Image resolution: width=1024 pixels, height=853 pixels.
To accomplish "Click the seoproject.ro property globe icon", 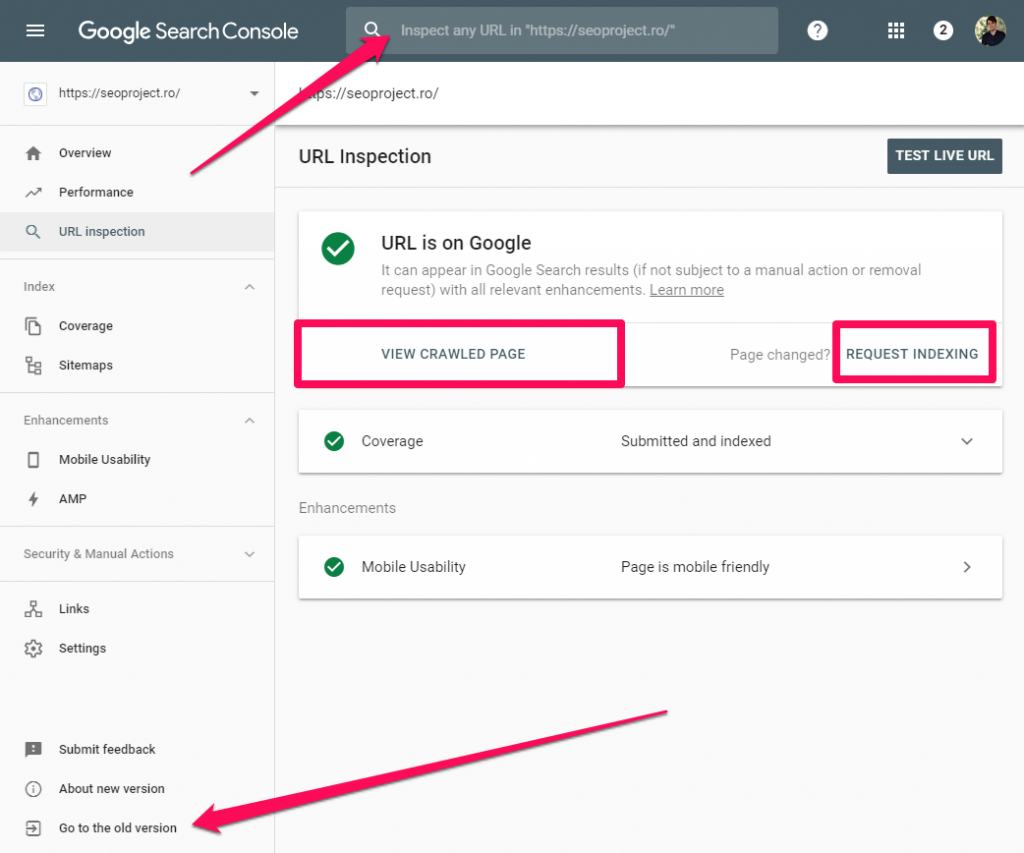I will (35, 94).
